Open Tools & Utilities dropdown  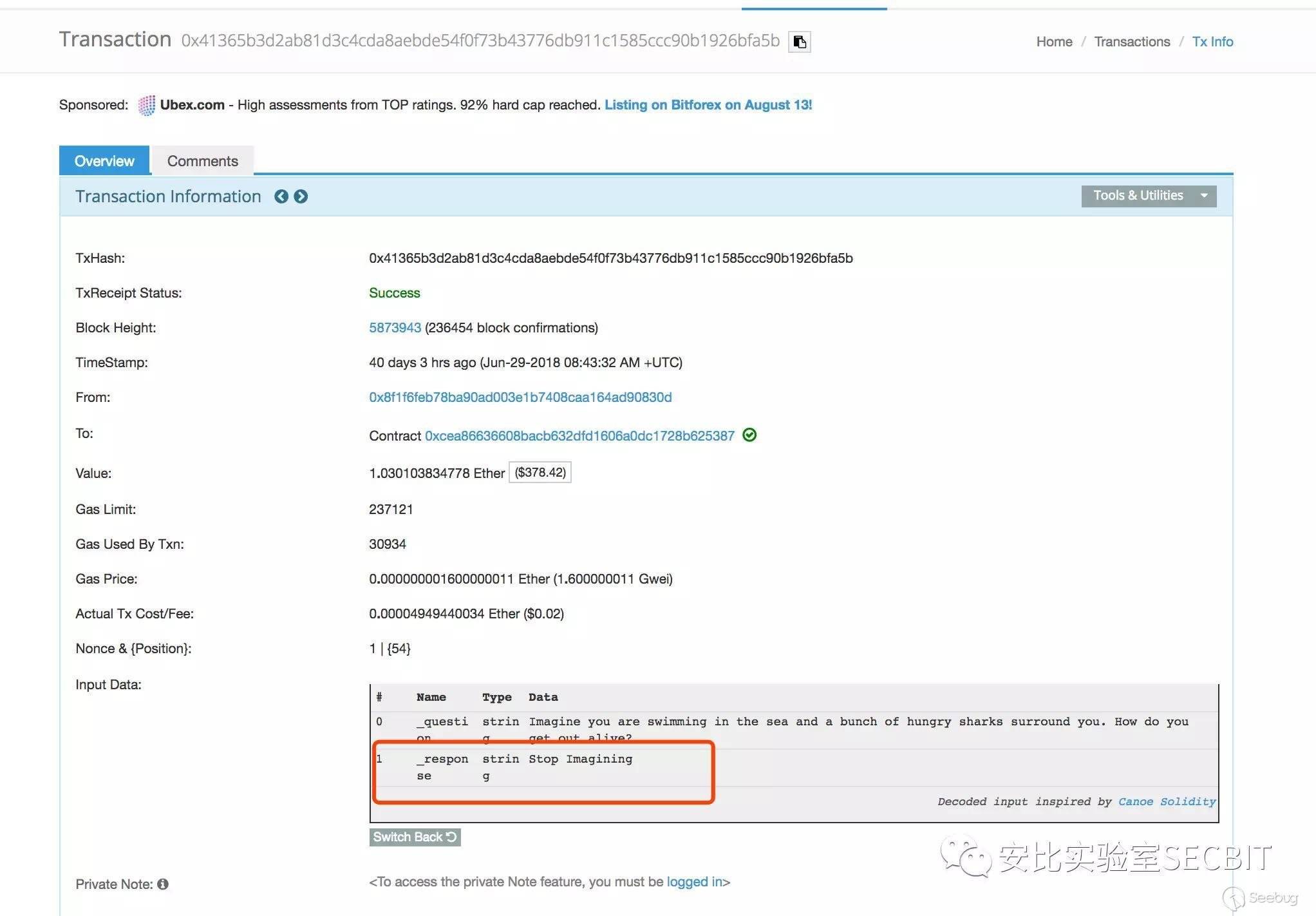pos(1138,196)
